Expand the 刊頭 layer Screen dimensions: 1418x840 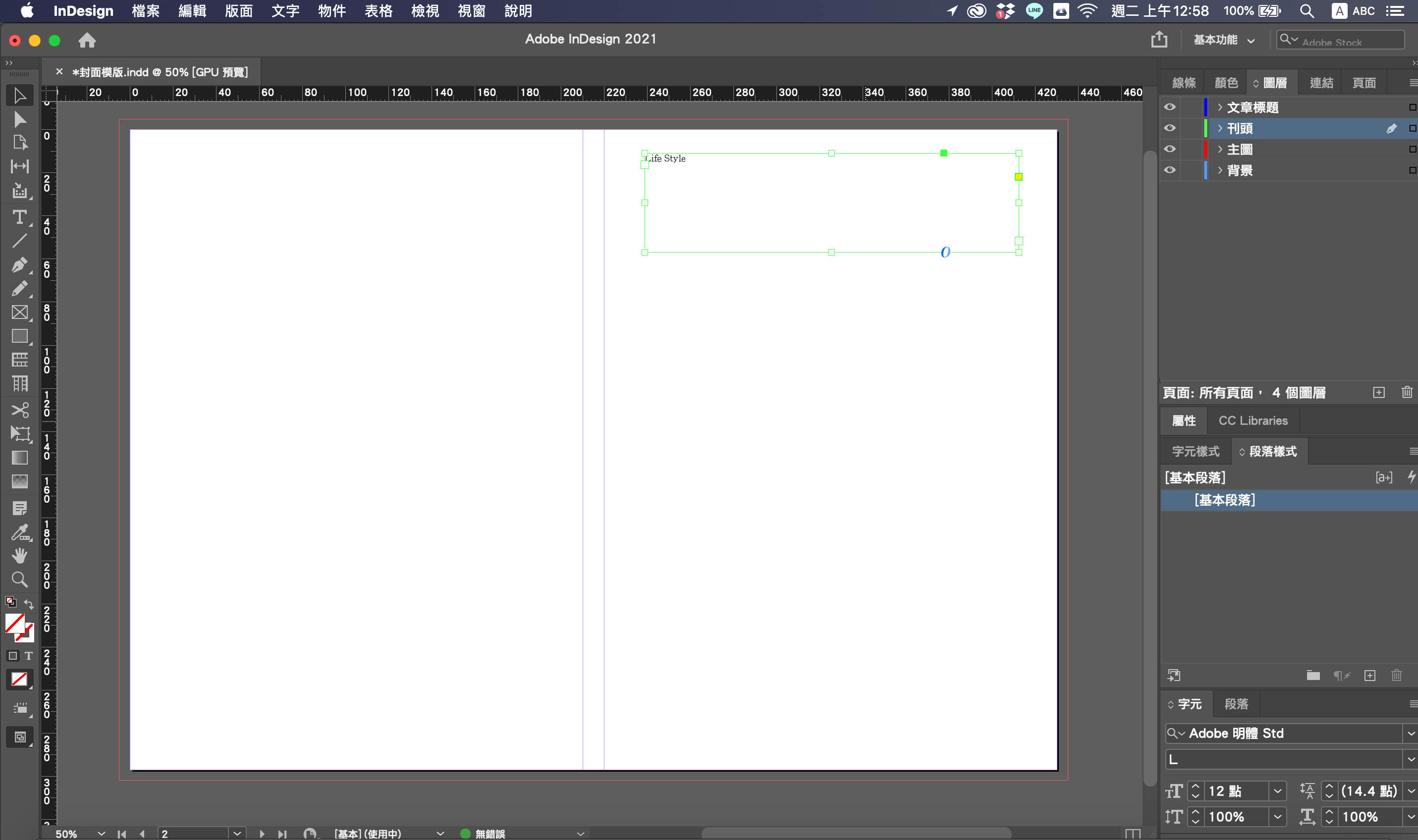[1220, 128]
